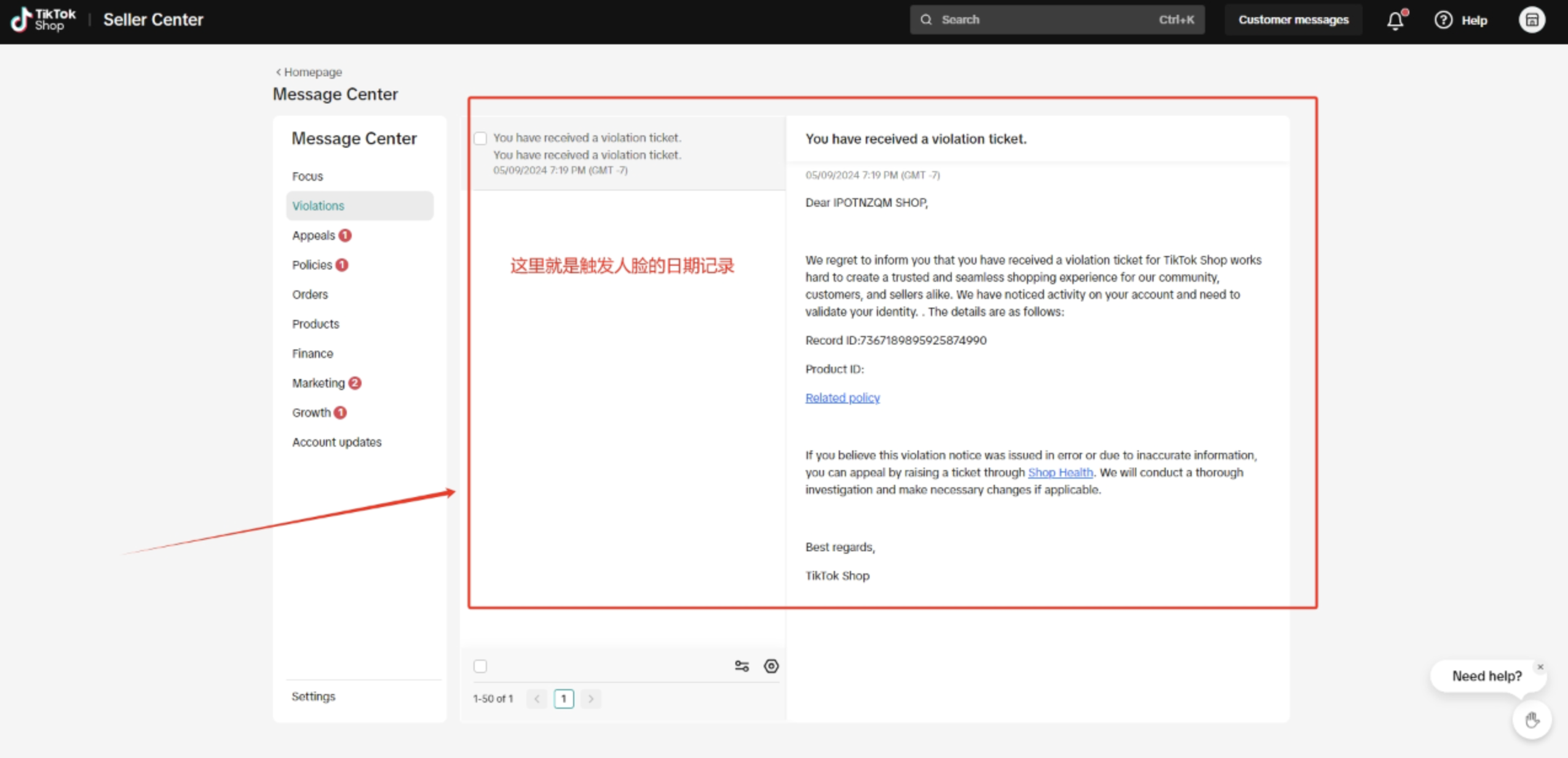1568x758 pixels.
Task: Click the TikTok Shop logo
Action: click(43, 20)
